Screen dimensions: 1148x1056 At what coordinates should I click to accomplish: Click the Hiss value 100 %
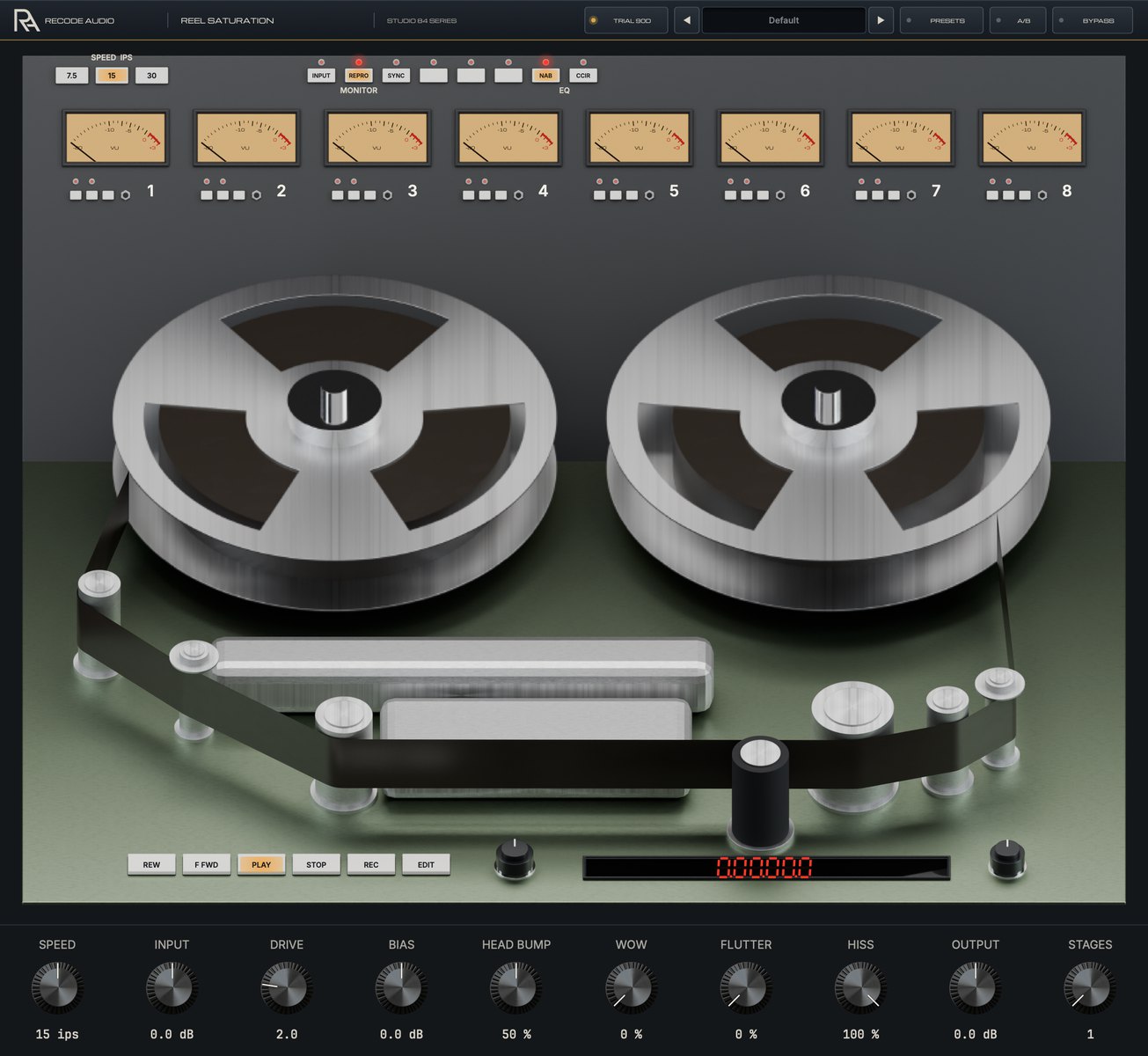(860, 1034)
